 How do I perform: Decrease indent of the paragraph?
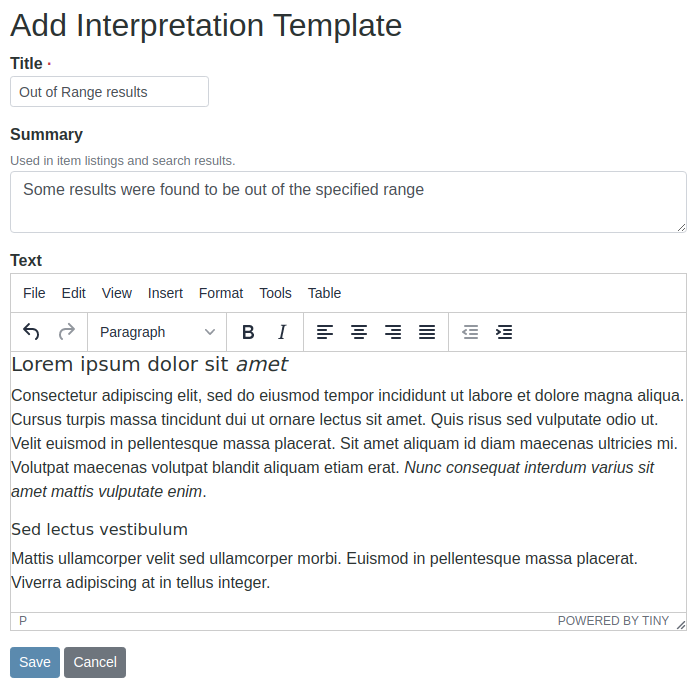coord(470,332)
